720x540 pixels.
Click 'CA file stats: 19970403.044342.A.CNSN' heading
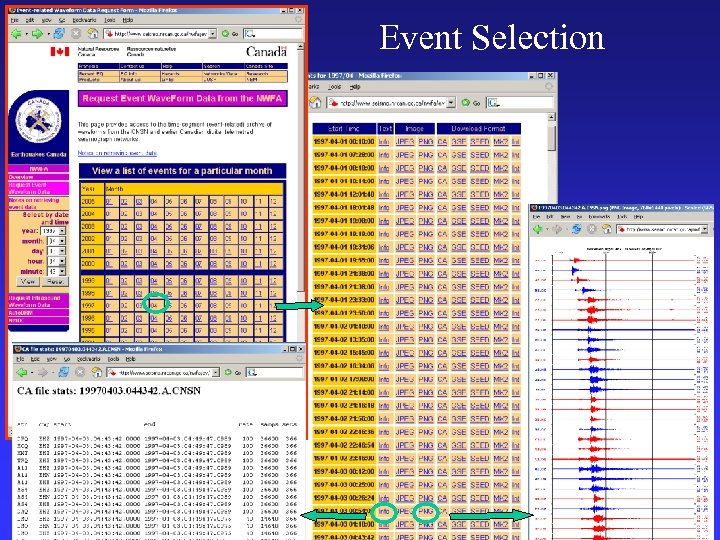tap(109, 391)
